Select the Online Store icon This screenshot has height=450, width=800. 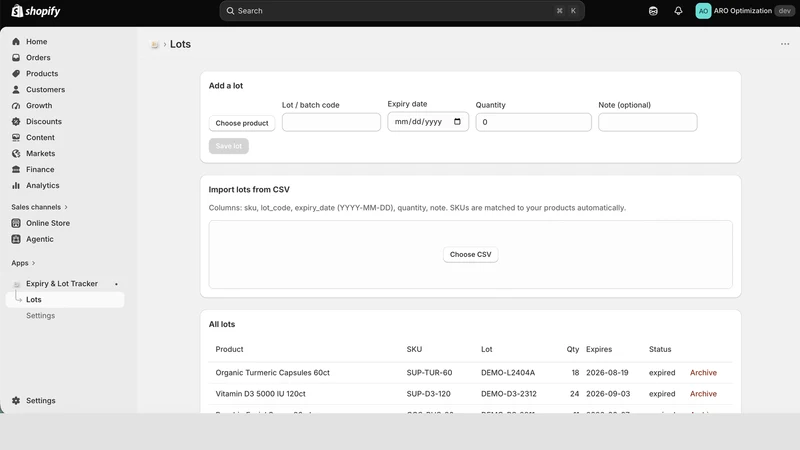[x=16, y=223]
